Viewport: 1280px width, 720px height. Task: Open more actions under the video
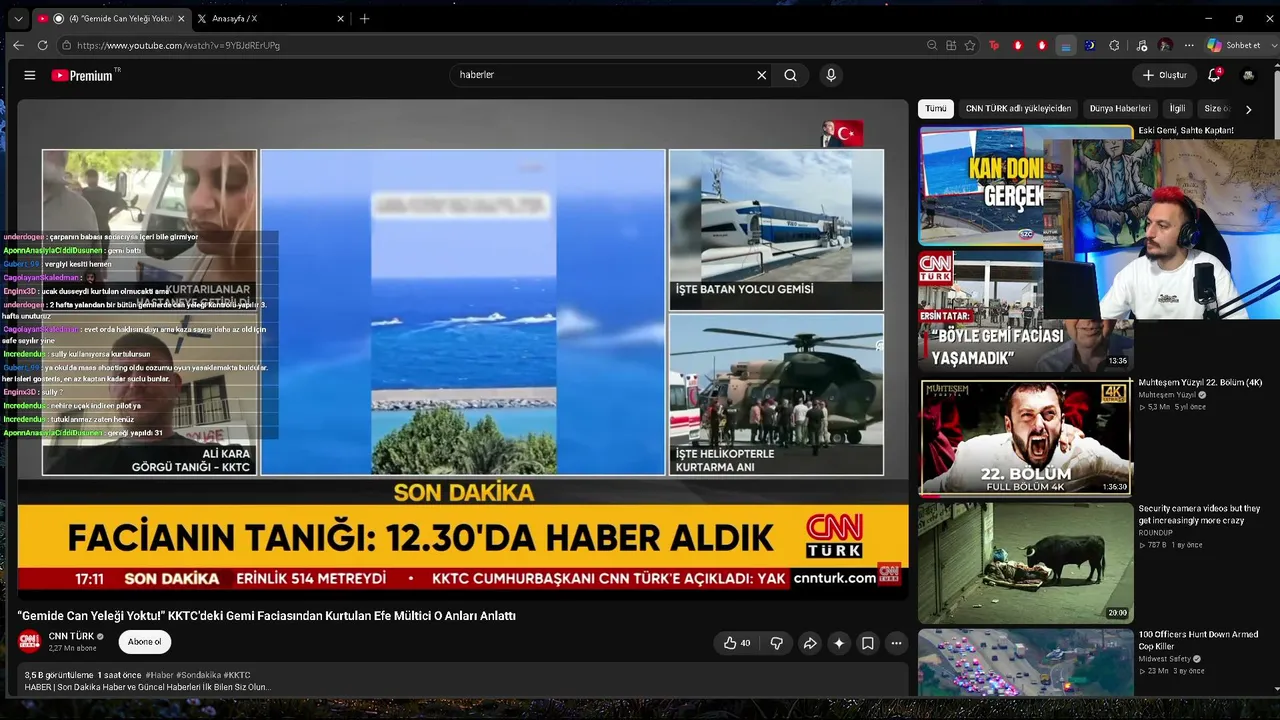click(x=897, y=643)
